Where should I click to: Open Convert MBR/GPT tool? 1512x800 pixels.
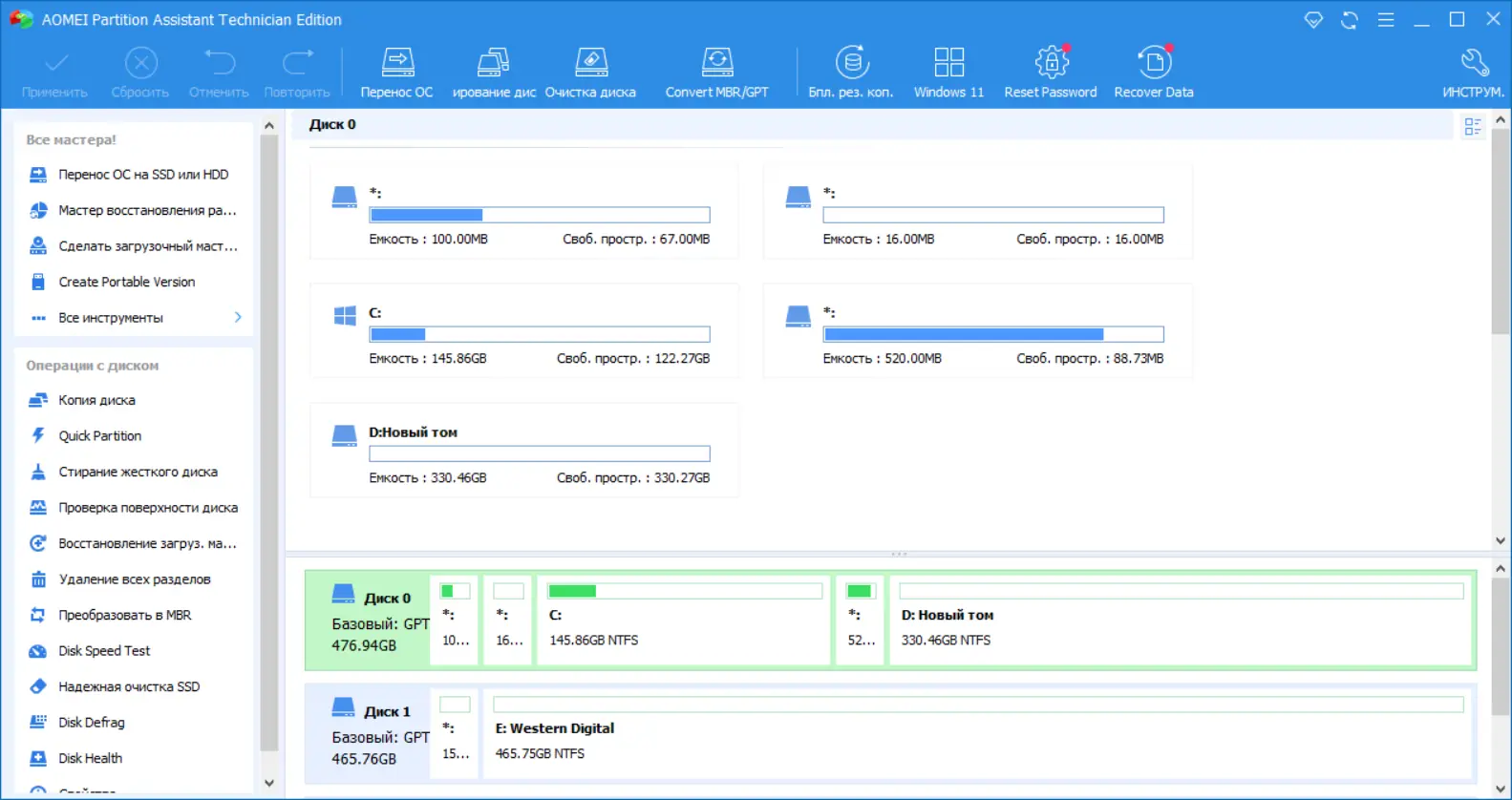coord(716,73)
